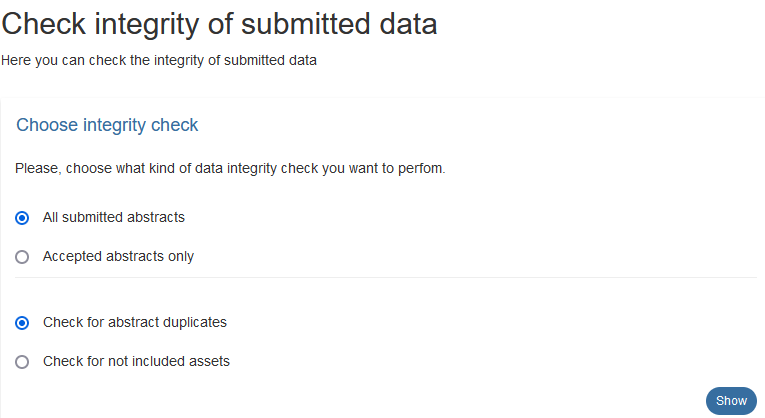The width and height of the screenshot is (765, 418).
Task: Click the 'Check integrity of submitted data' page title
Action: [219, 24]
